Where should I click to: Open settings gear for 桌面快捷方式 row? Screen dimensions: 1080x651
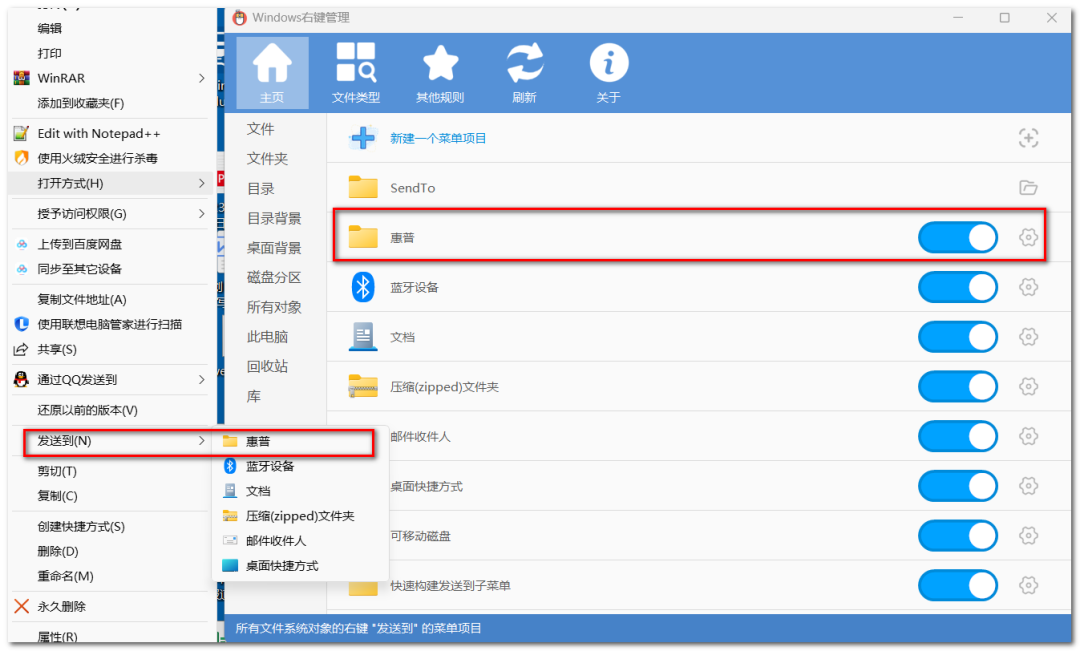pyautogui.click(x=1028, y=486)
